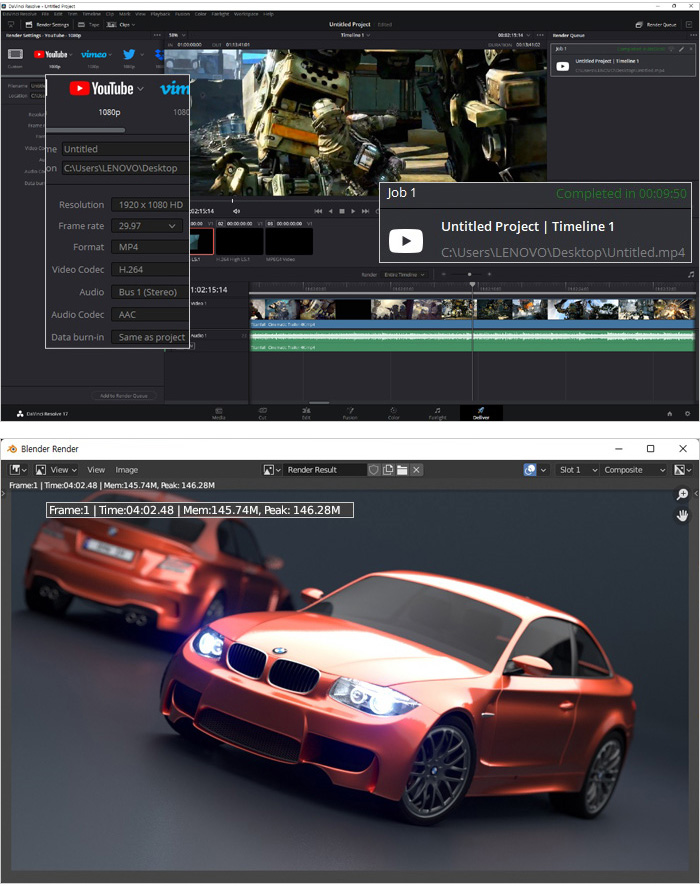Click the audio note icon above timeline
700x886 pixels.
tap(691, 274)
